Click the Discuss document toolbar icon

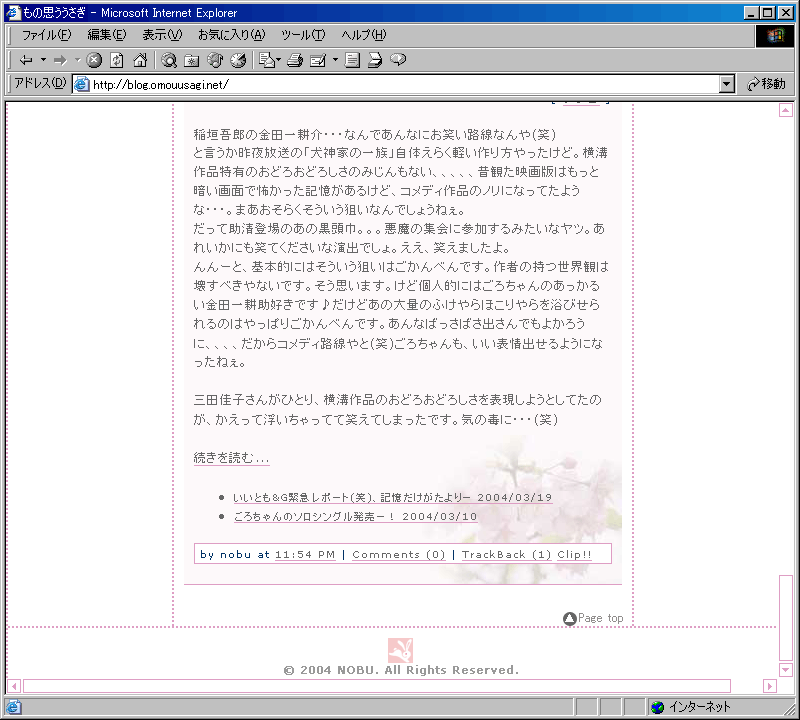pyautogui.click(x=352, y=60)
